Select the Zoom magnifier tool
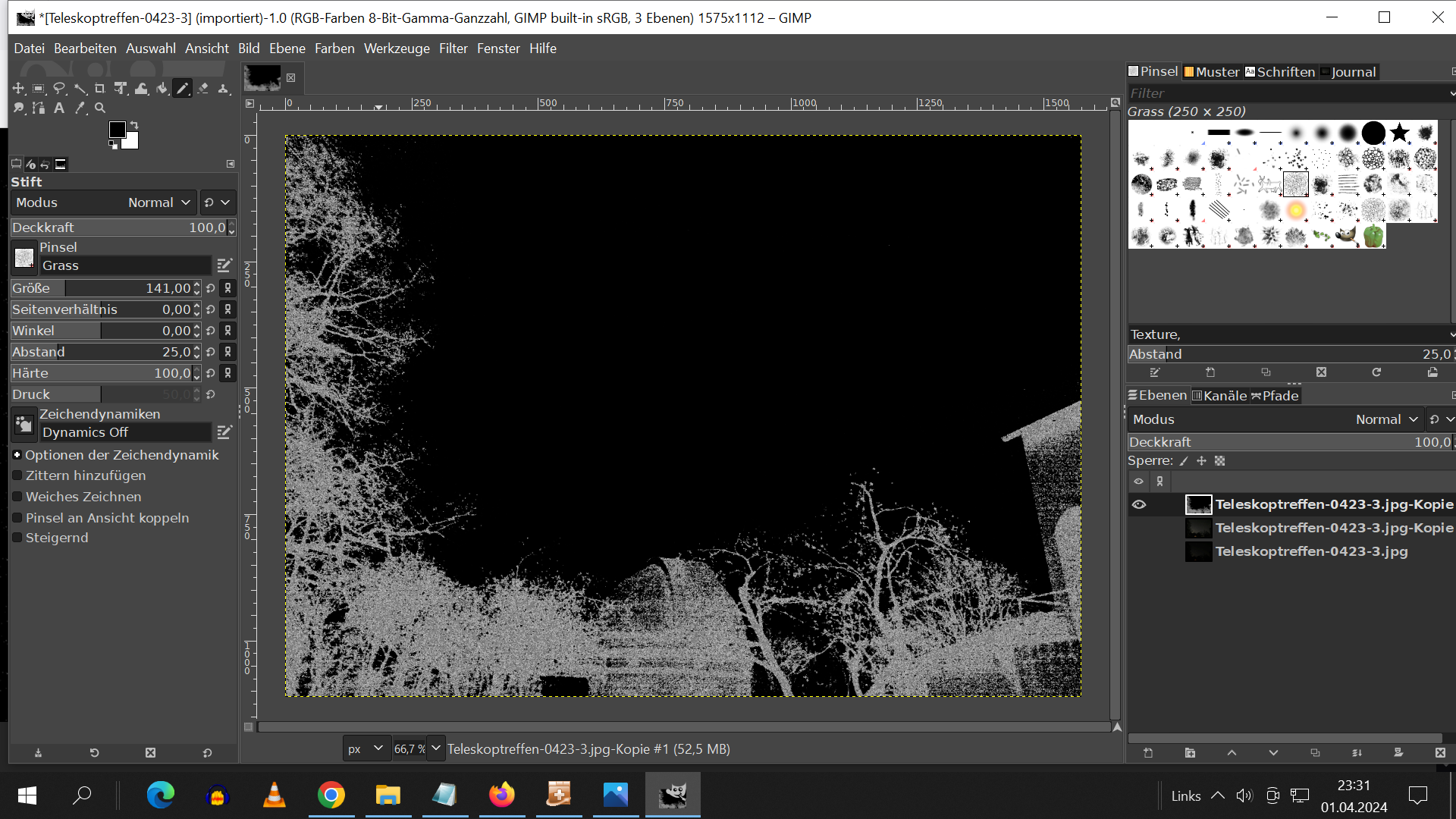Image resolution: width=1456 pixels, height=819 pixels. (x=100, y=108)
